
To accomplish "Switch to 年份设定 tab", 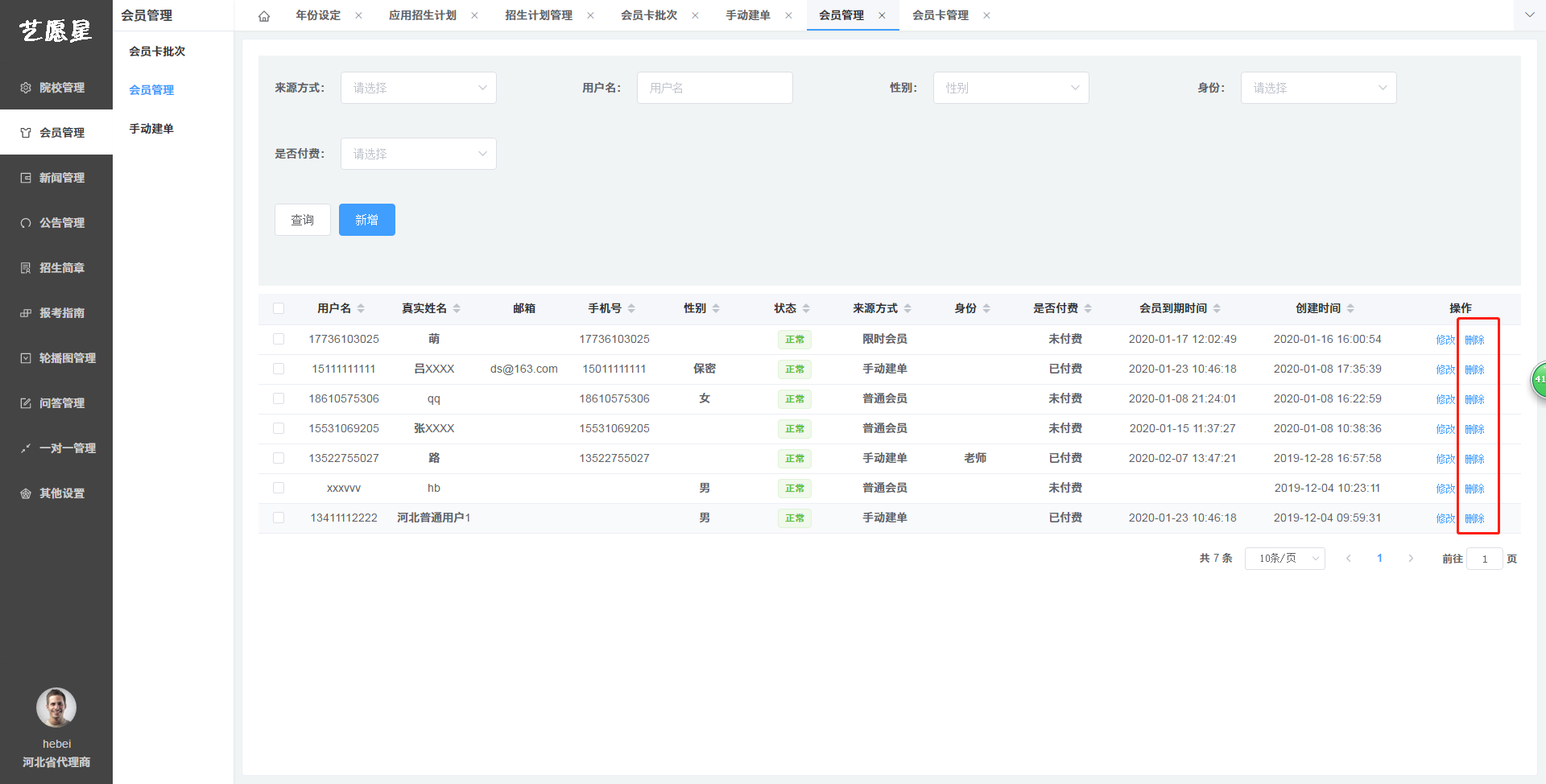I will [x=318, y=15].
